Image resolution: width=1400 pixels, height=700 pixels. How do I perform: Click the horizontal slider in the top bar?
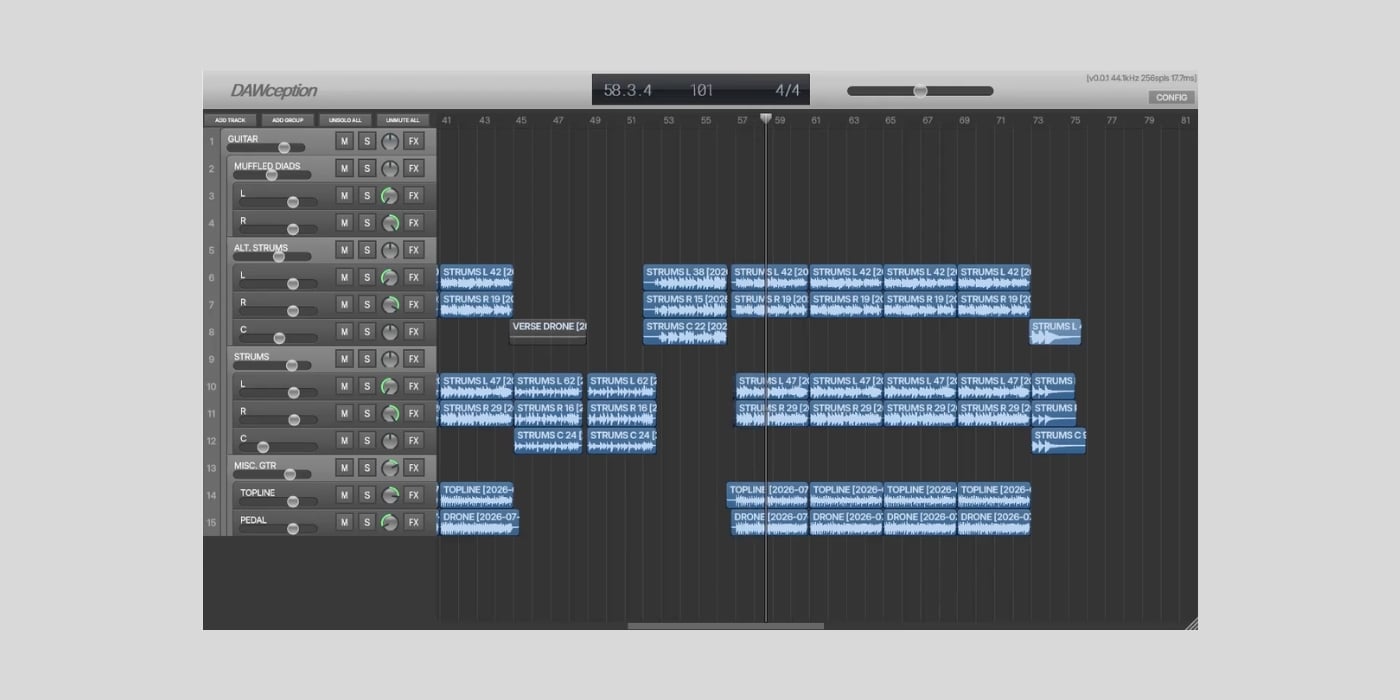(920, 91)
